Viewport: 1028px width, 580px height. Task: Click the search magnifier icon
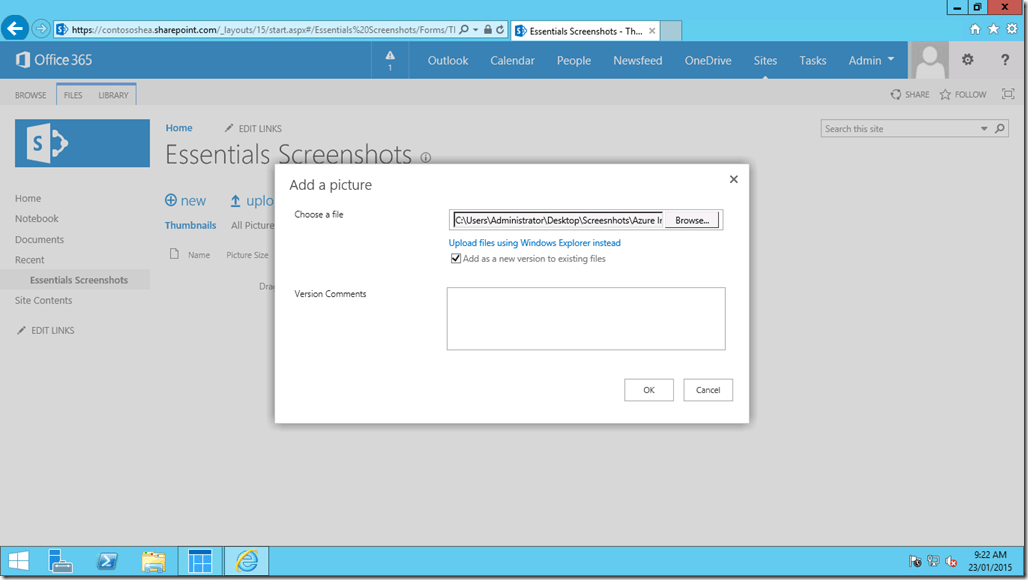click(x=1000, y=128)
